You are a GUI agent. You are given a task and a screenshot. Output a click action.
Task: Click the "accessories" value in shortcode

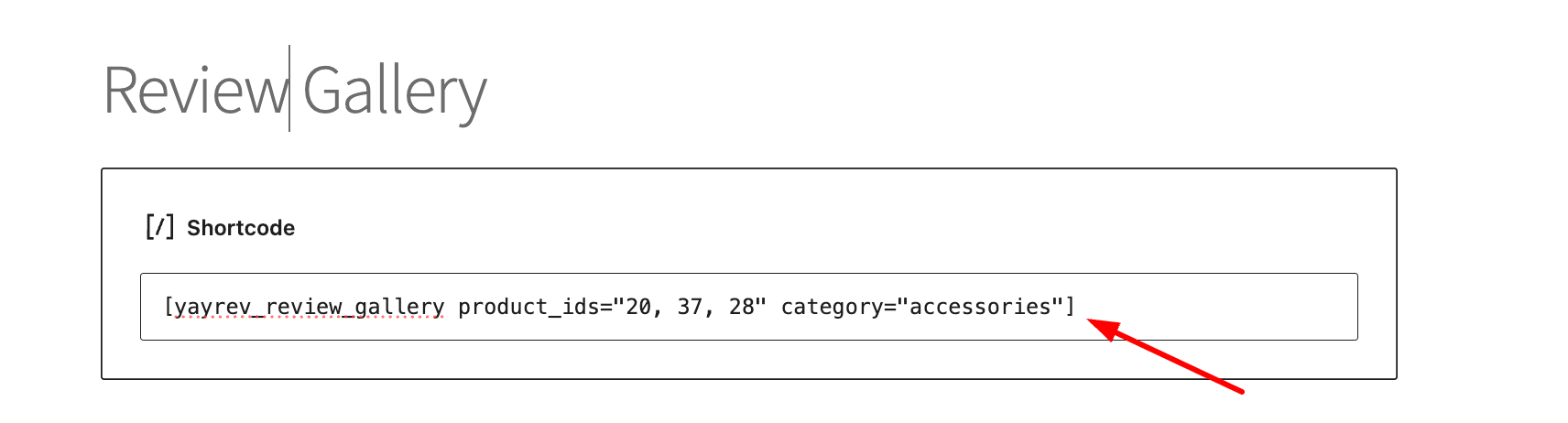coord(979,307)
